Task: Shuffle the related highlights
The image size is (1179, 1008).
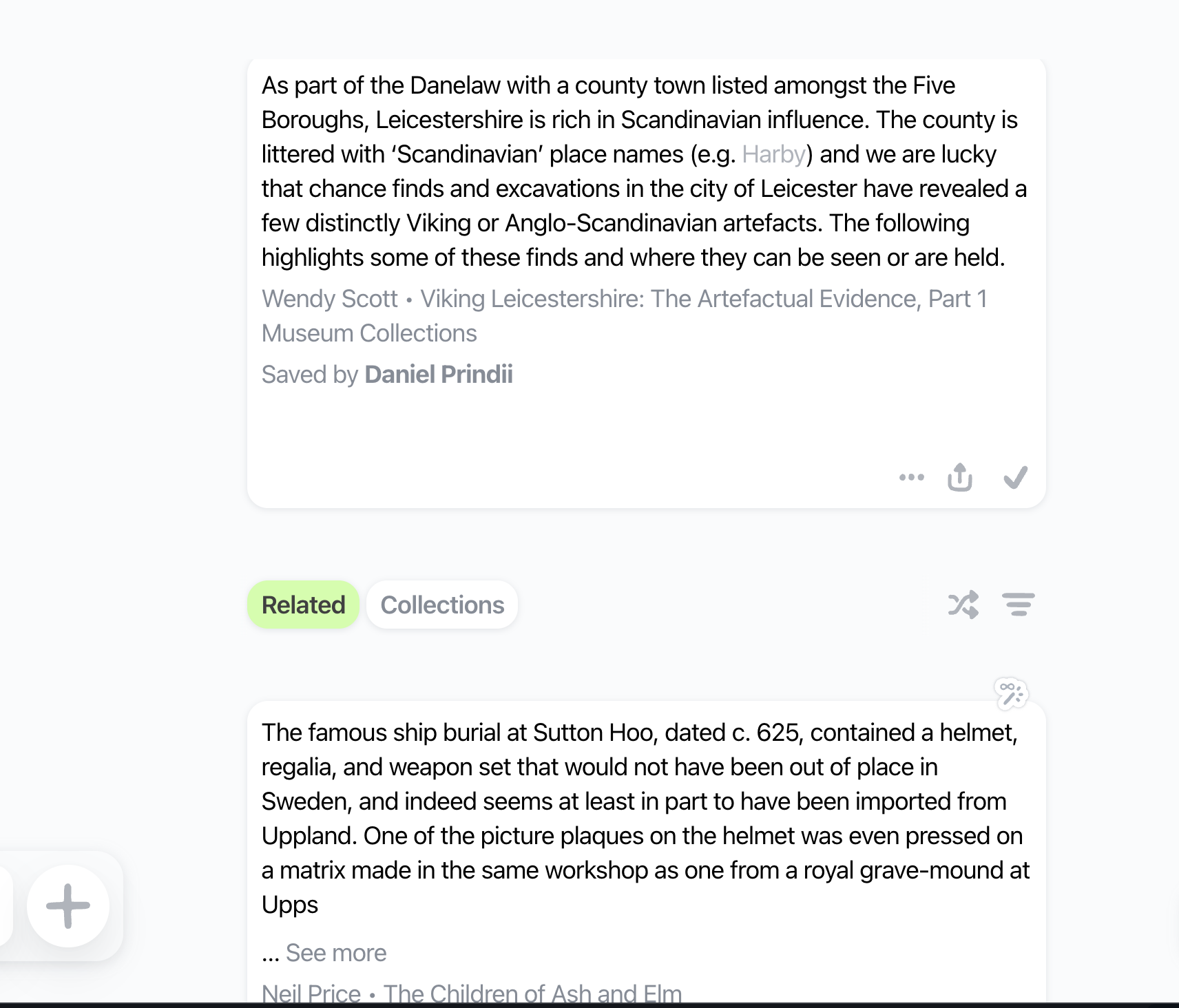Action: pos(963,605)
